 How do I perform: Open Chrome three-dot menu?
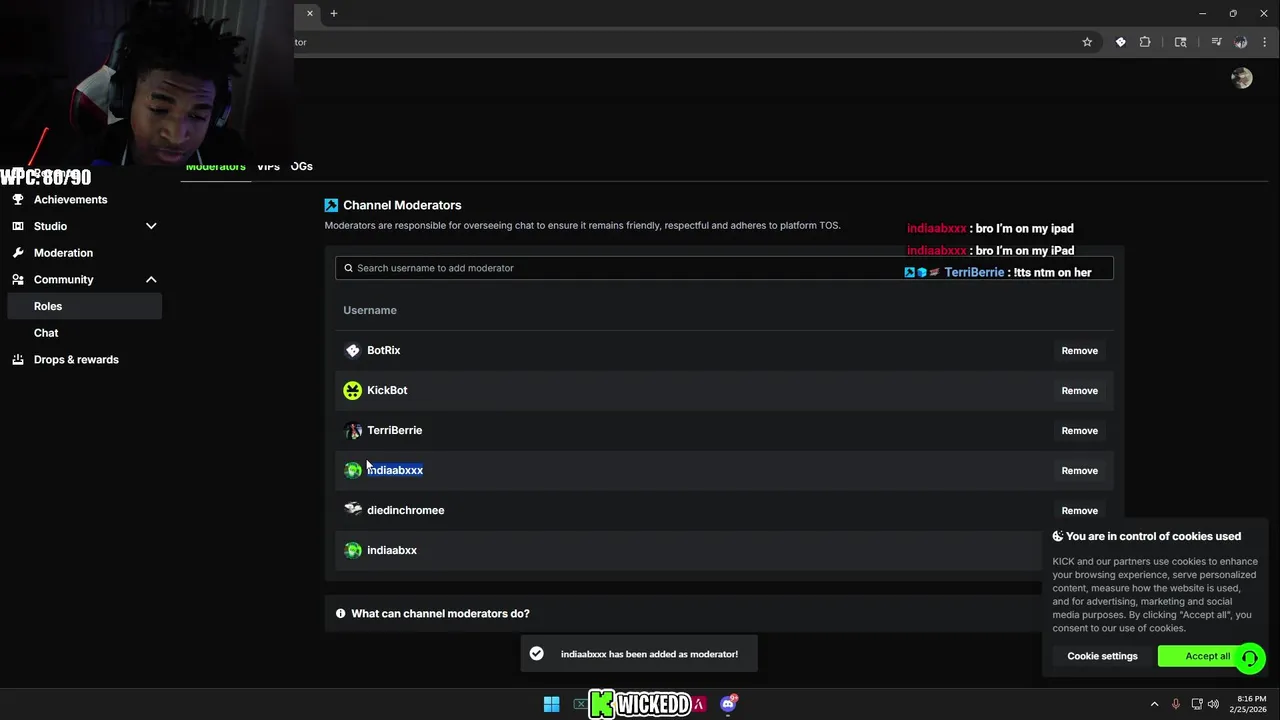[x=1264, y=42]
